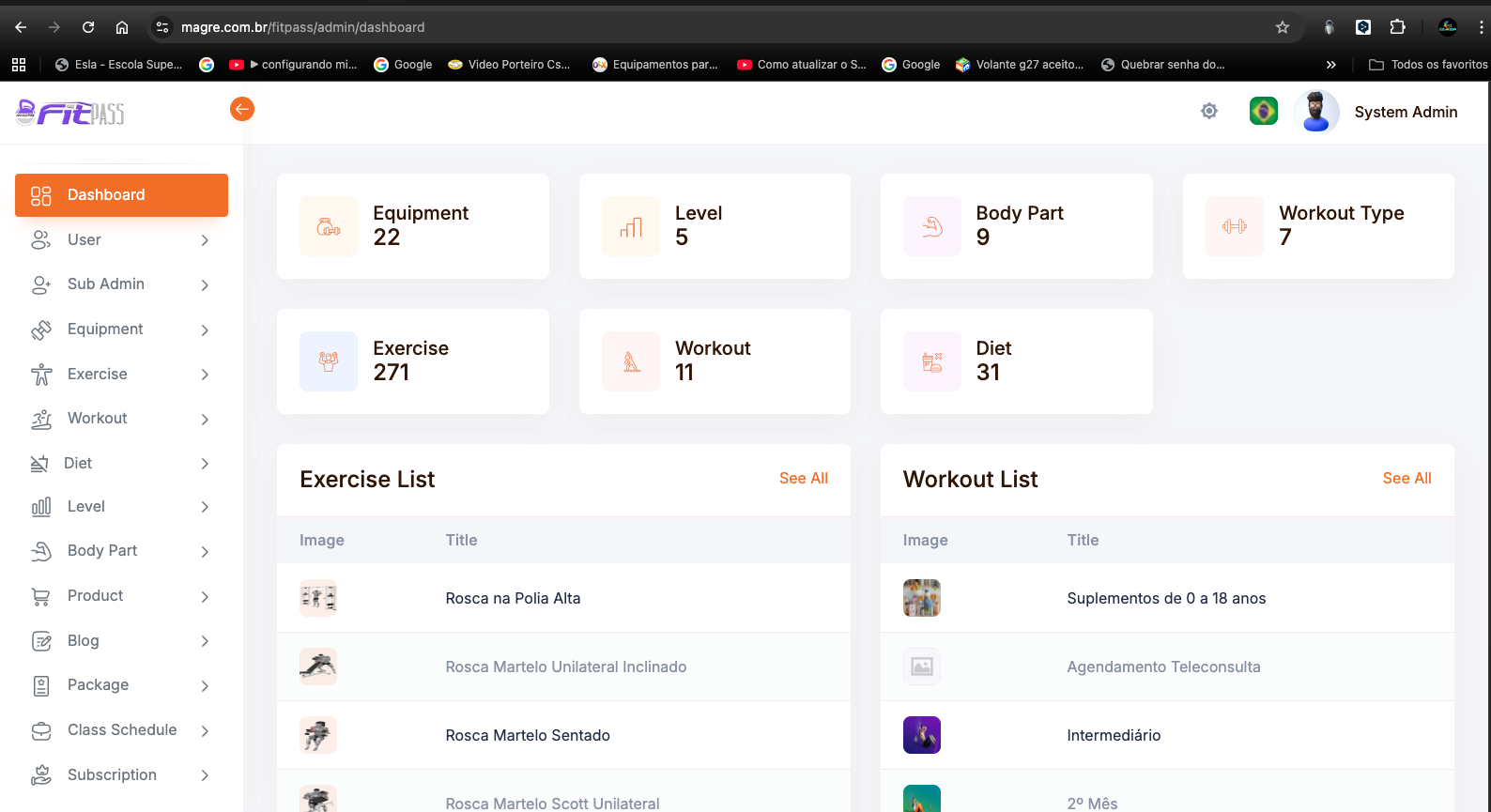Click the Level card bar chart icon
The height and width of the screenshot is (812, 1491).
631,226
